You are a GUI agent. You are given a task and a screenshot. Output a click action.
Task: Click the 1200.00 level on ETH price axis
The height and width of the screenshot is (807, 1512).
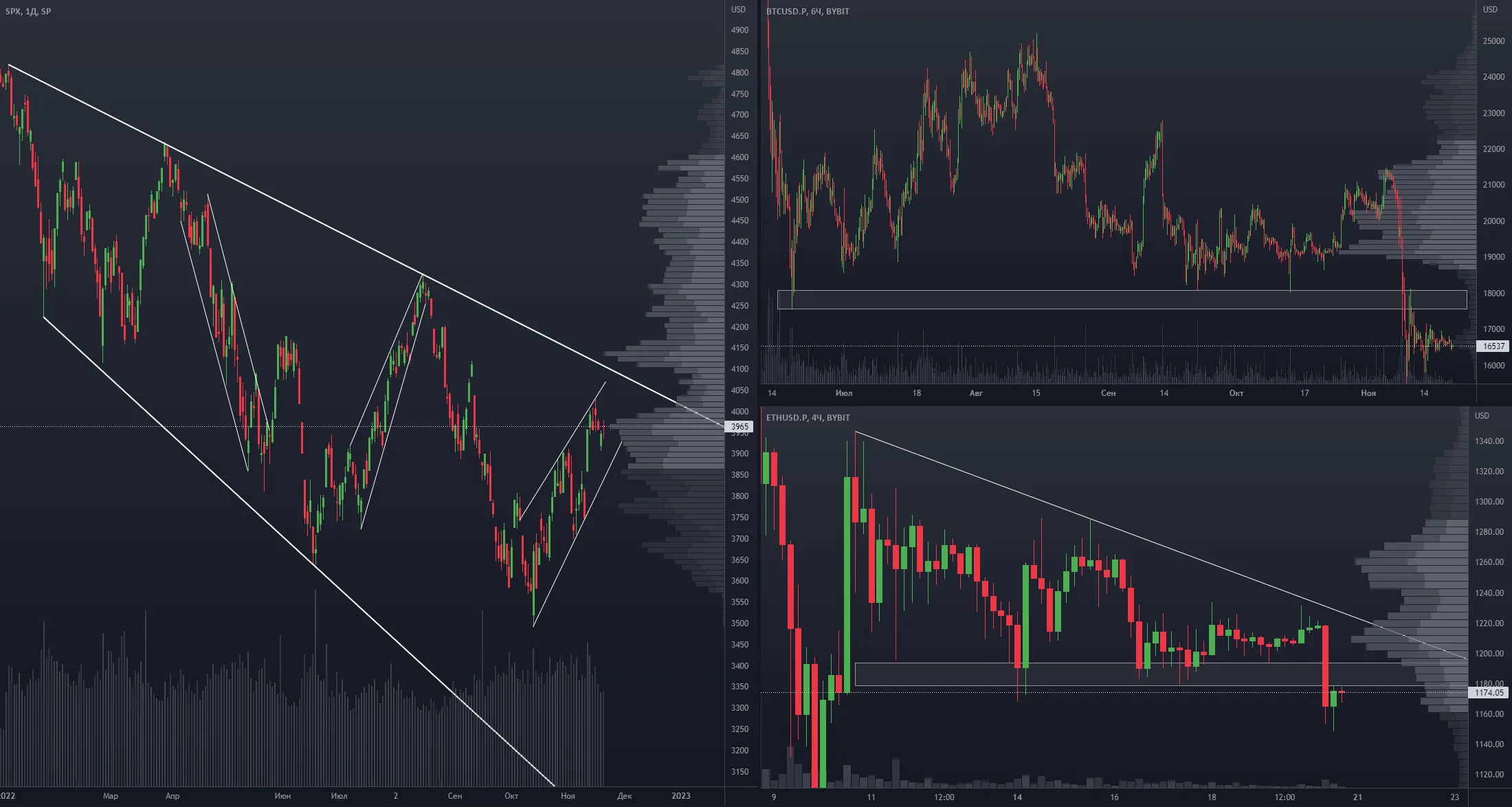1489,654
